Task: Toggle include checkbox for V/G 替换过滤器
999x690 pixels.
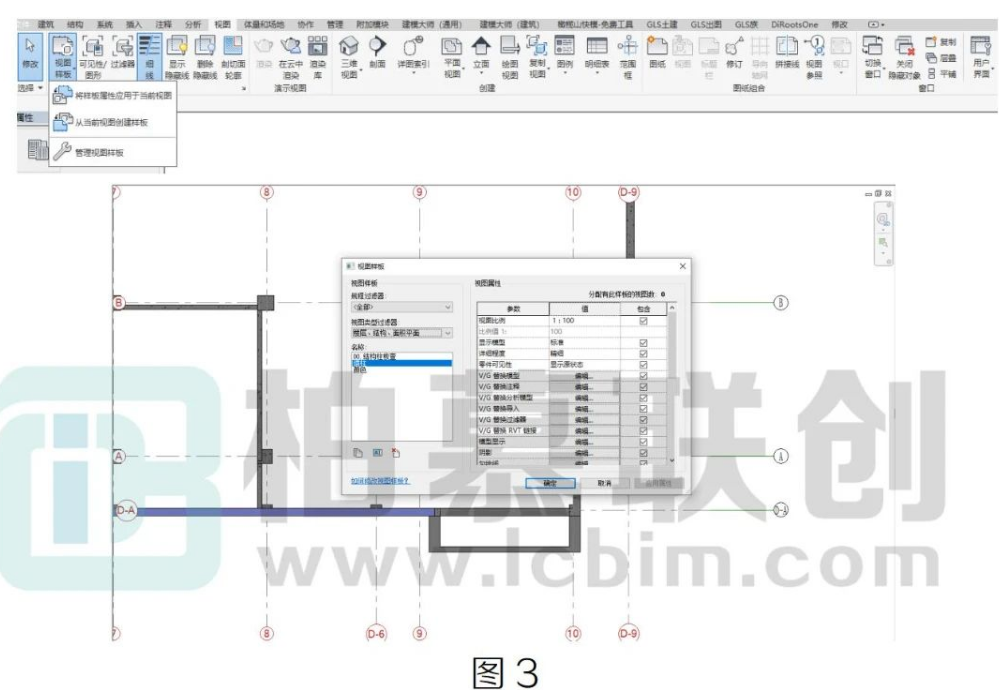Action: pyautogui.click(x=643, y=420)
